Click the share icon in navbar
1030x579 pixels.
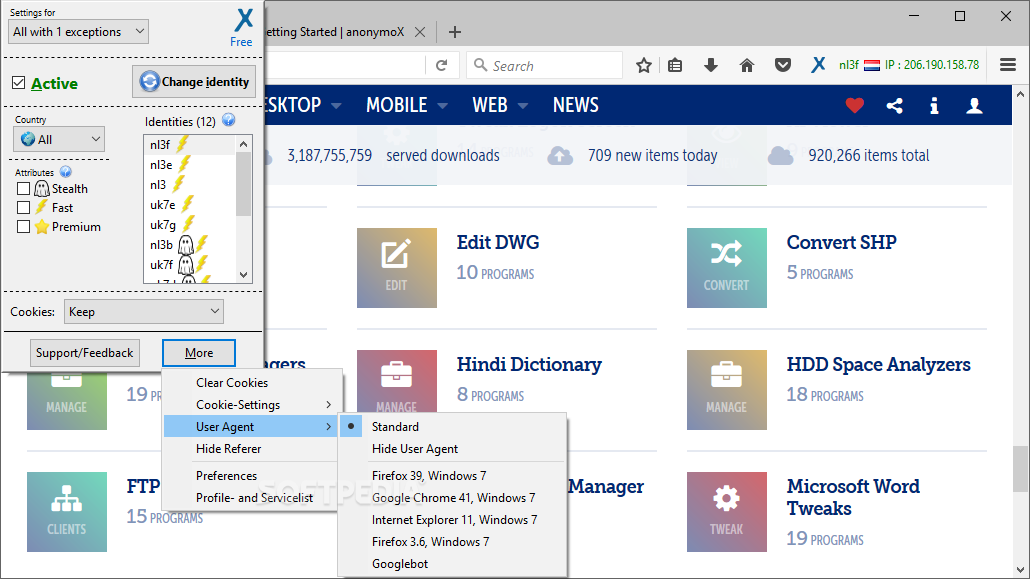[894, 105]
